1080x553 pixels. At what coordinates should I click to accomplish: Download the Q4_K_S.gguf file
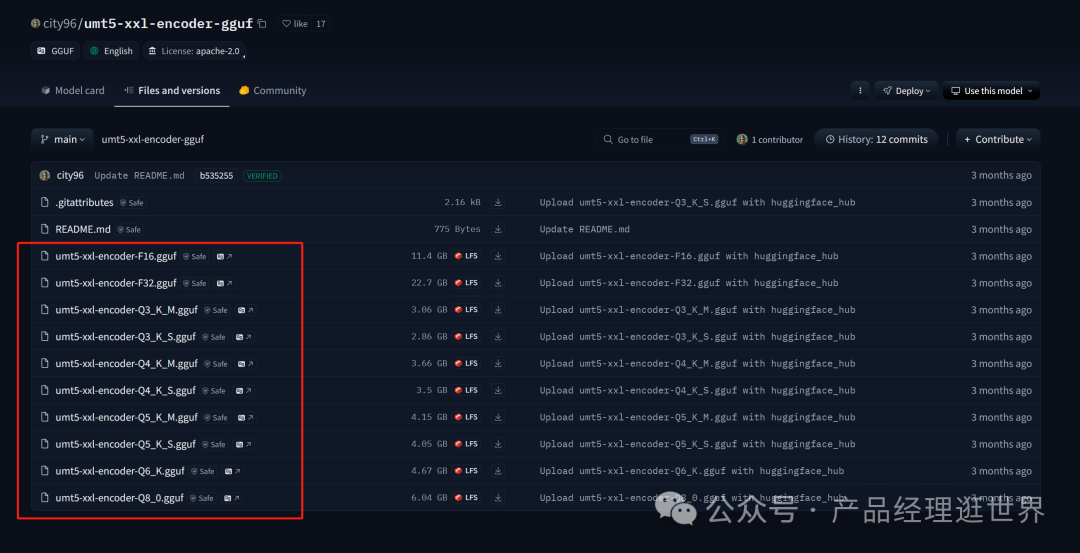point(498,390)
